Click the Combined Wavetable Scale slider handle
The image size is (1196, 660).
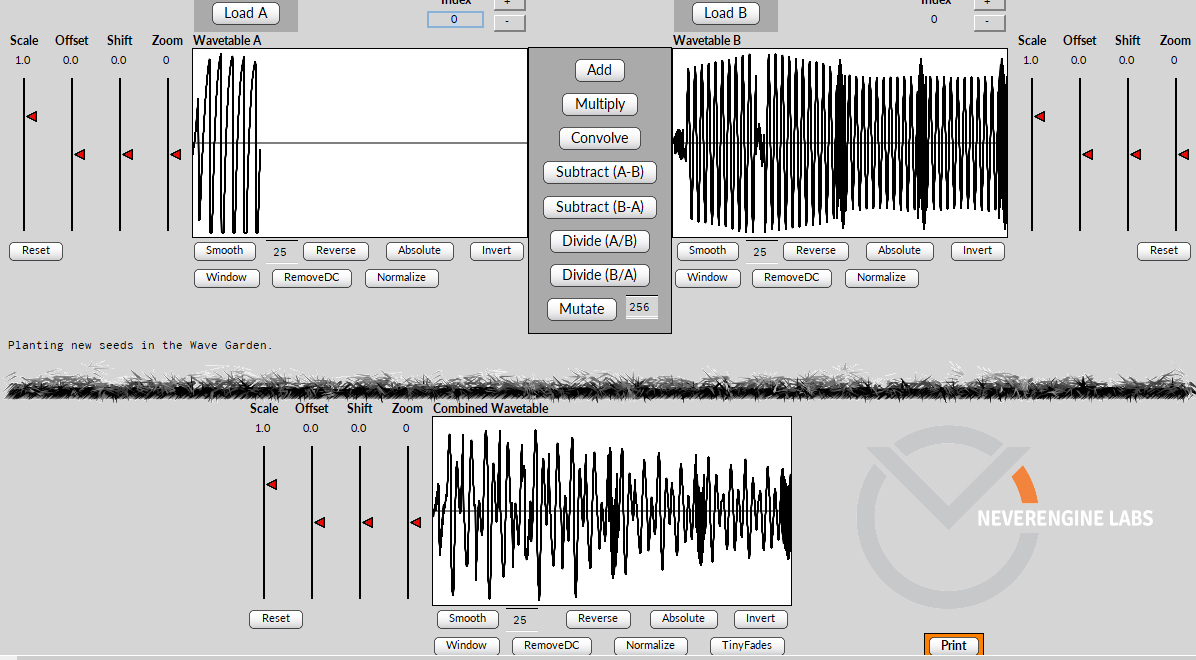click(271, 485)
